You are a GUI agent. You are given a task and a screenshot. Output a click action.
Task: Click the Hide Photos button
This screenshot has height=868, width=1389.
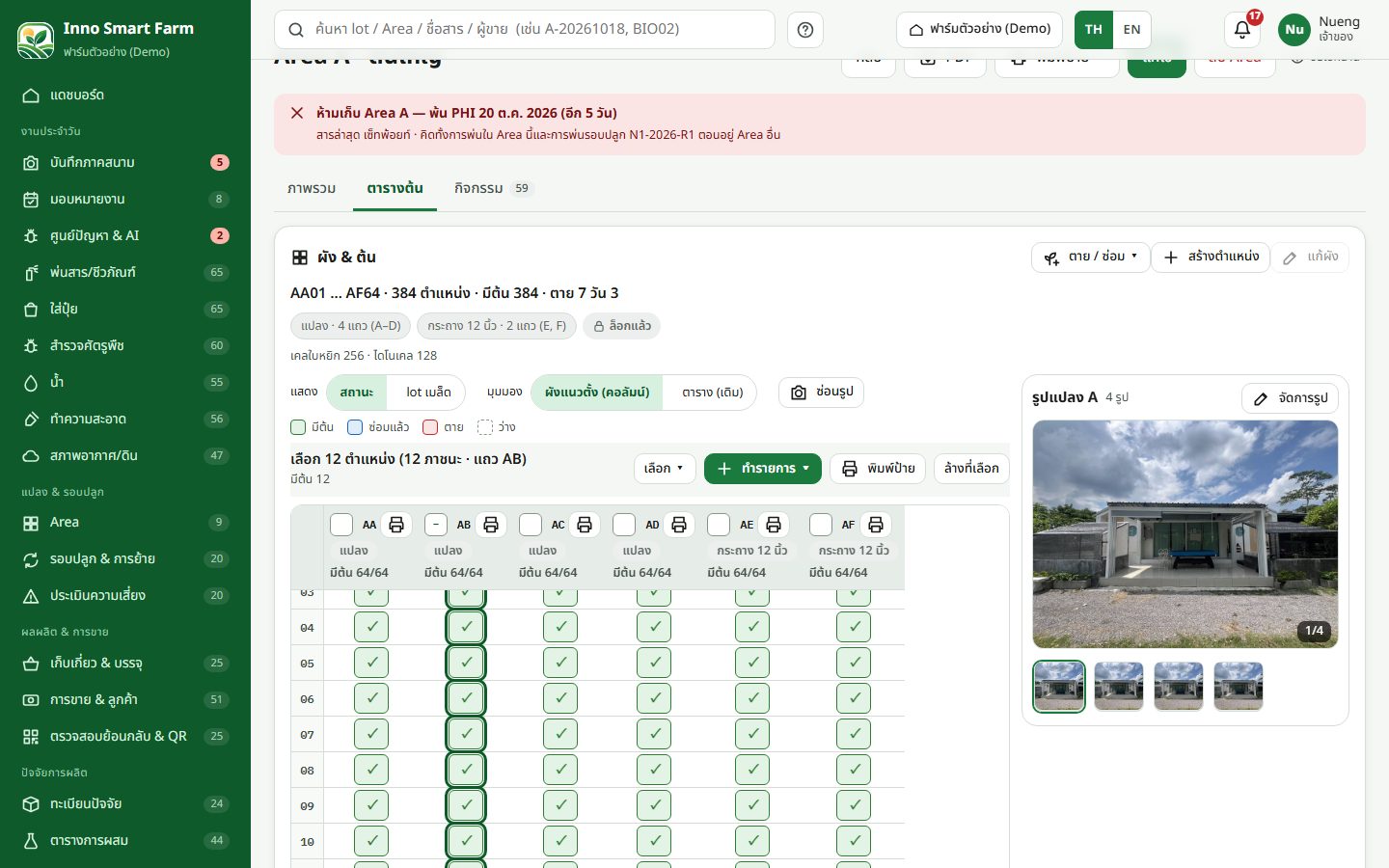[x=822, y=393]
